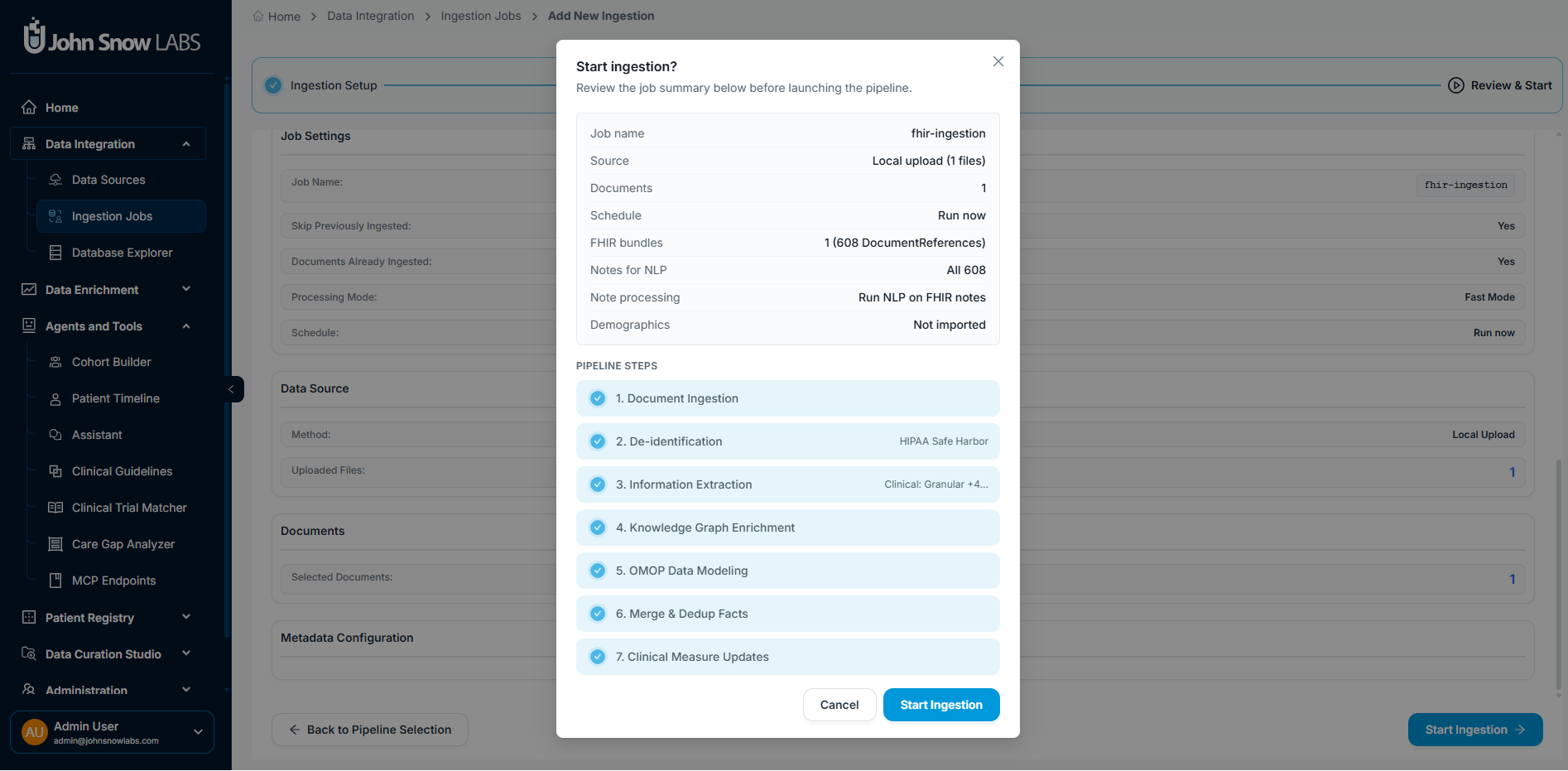Expand the Administration chevron
The image size is (1568, 771).
186,690
